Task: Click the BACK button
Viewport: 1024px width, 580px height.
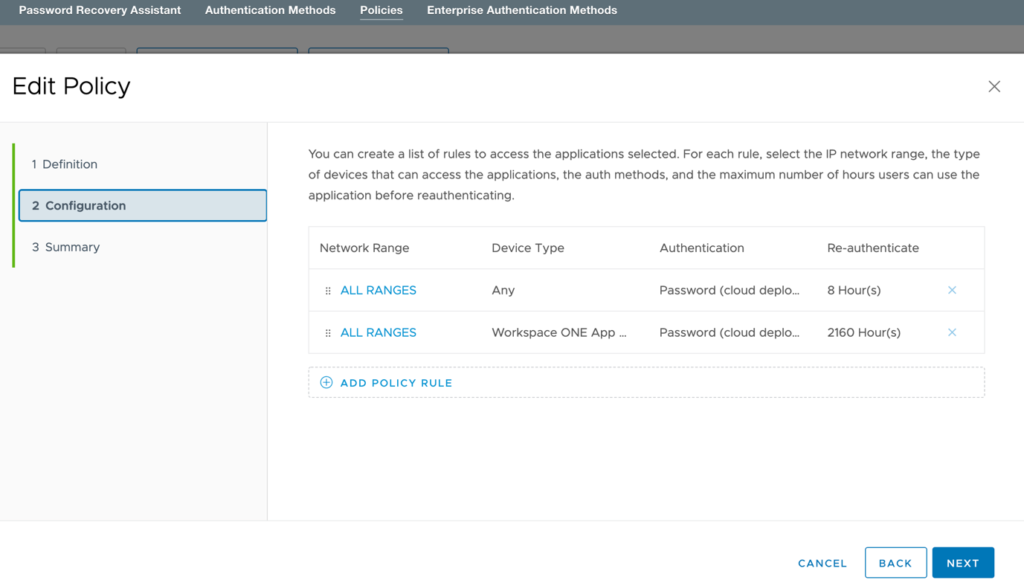Action: [x=895, y=562]
